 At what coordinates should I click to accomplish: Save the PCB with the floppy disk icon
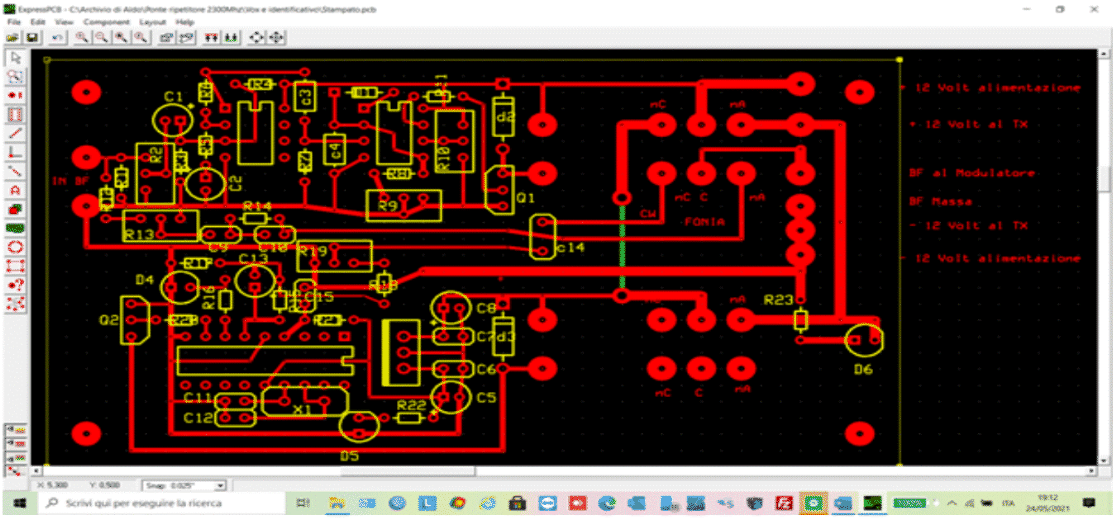tap(31, 38)
